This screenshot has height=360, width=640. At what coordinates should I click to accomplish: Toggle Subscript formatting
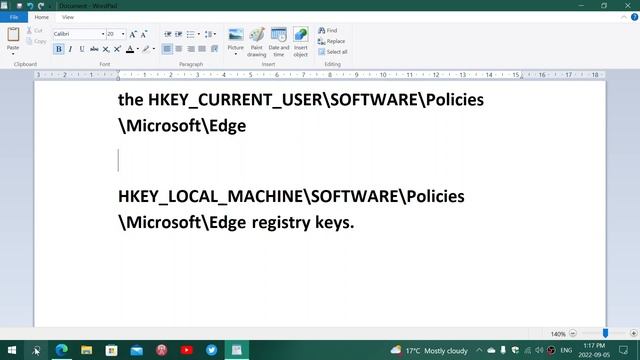click(x=106, y=49)
